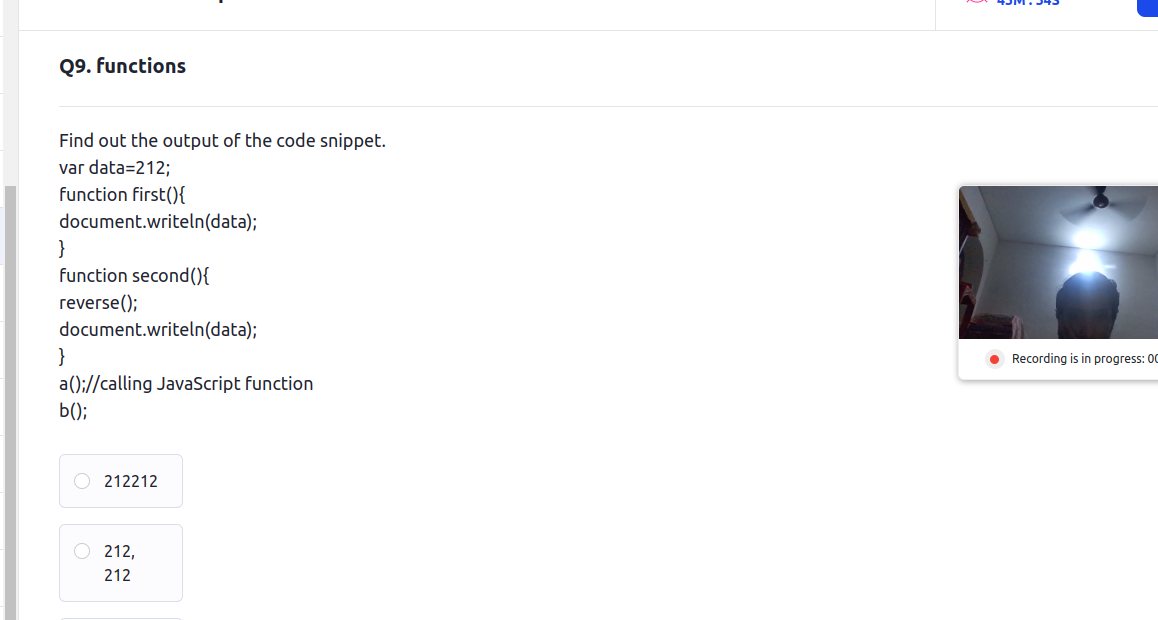Click the red recording indicator dot
1158x620 pixels.
click(994, 359)
